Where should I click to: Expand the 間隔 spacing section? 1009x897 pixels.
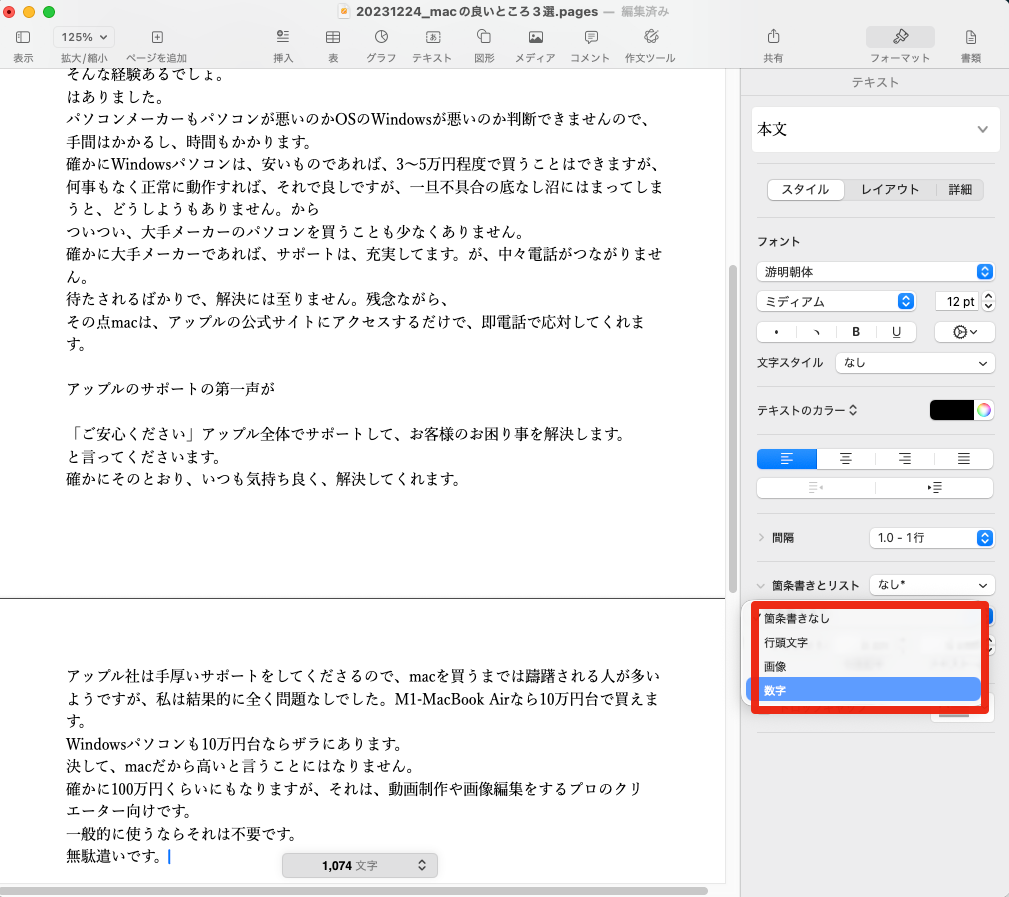[x=762, y=538]
